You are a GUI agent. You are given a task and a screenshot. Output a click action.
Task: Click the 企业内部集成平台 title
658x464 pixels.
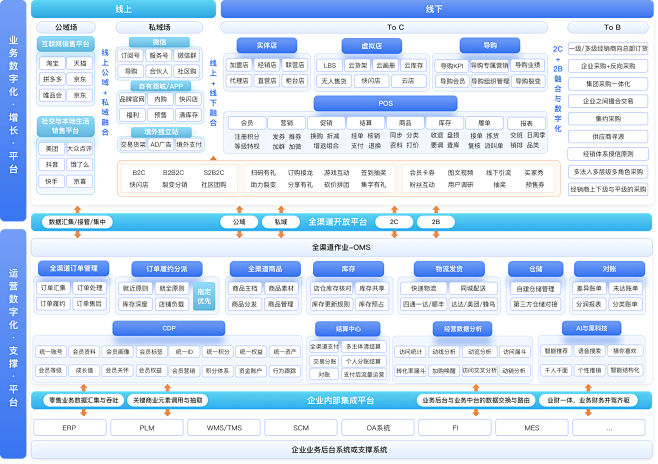tap(340, 401)
